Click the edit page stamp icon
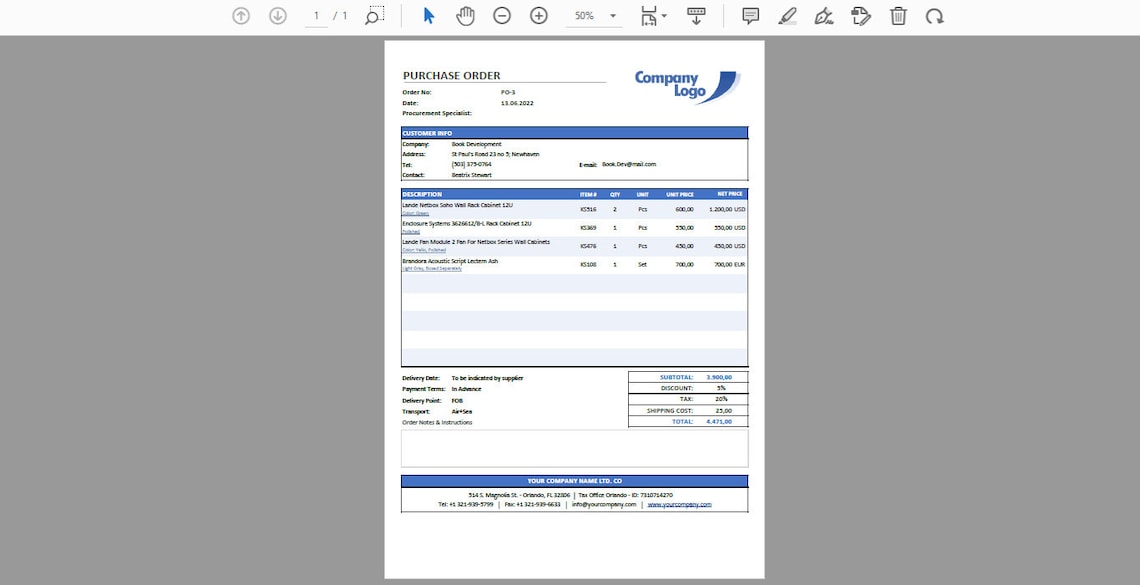1140x585 pixels. click(x=861, y=16)
